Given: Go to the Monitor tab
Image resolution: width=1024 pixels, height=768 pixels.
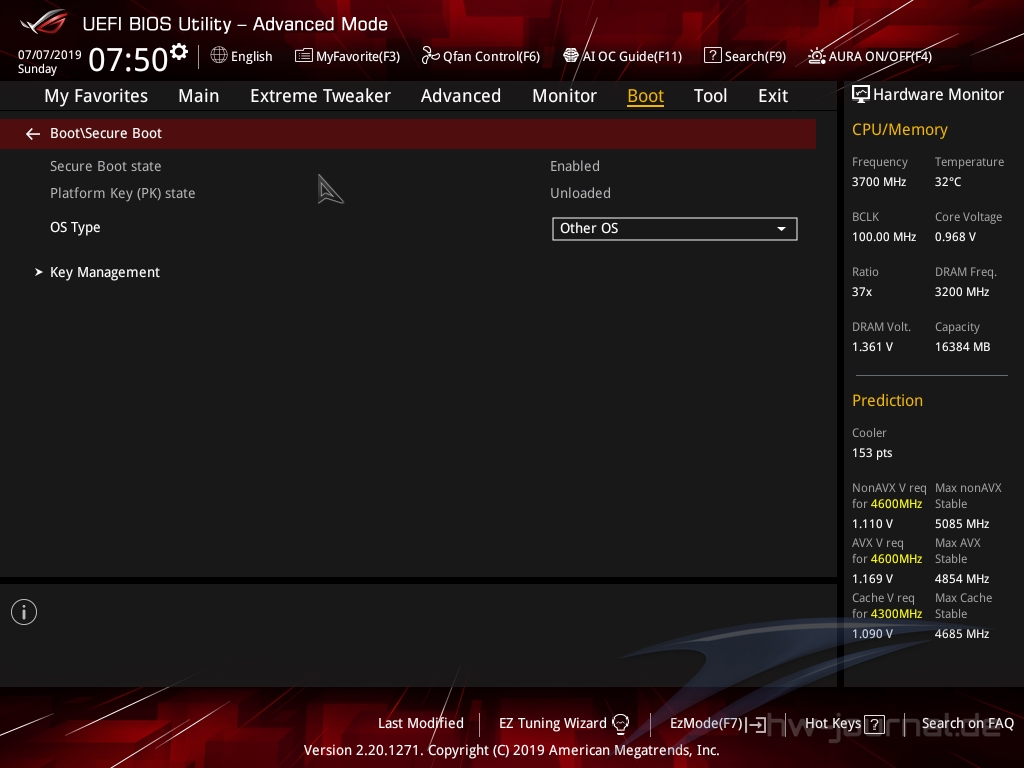Looking at the screenshot, I should tap(564, 96).
